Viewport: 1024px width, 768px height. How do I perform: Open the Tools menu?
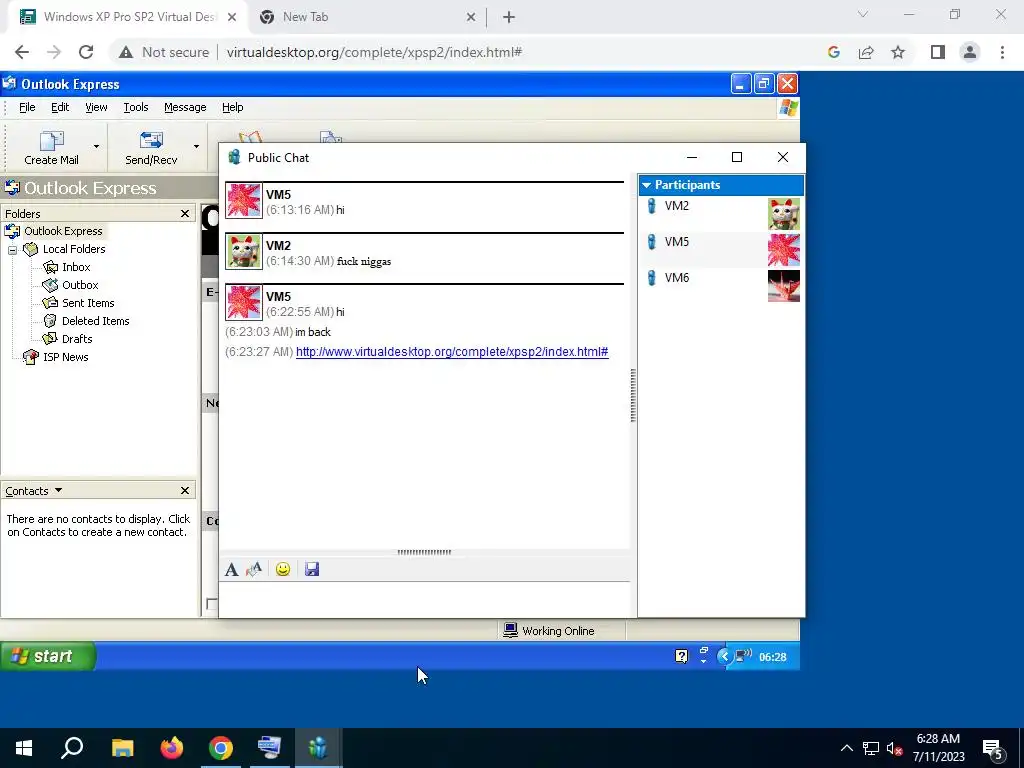point(136,107)
